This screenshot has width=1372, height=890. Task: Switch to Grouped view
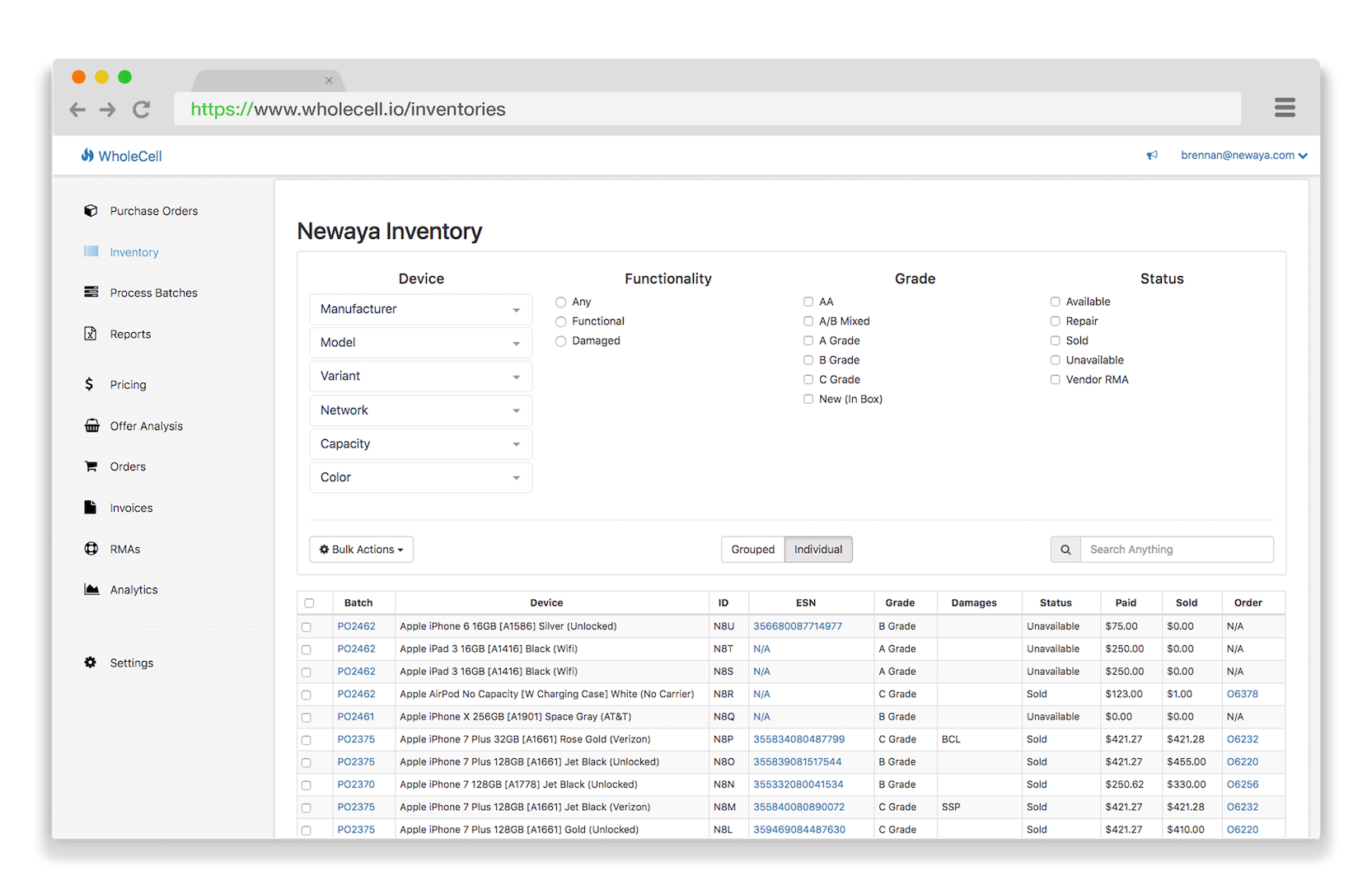tap(753, 550)
